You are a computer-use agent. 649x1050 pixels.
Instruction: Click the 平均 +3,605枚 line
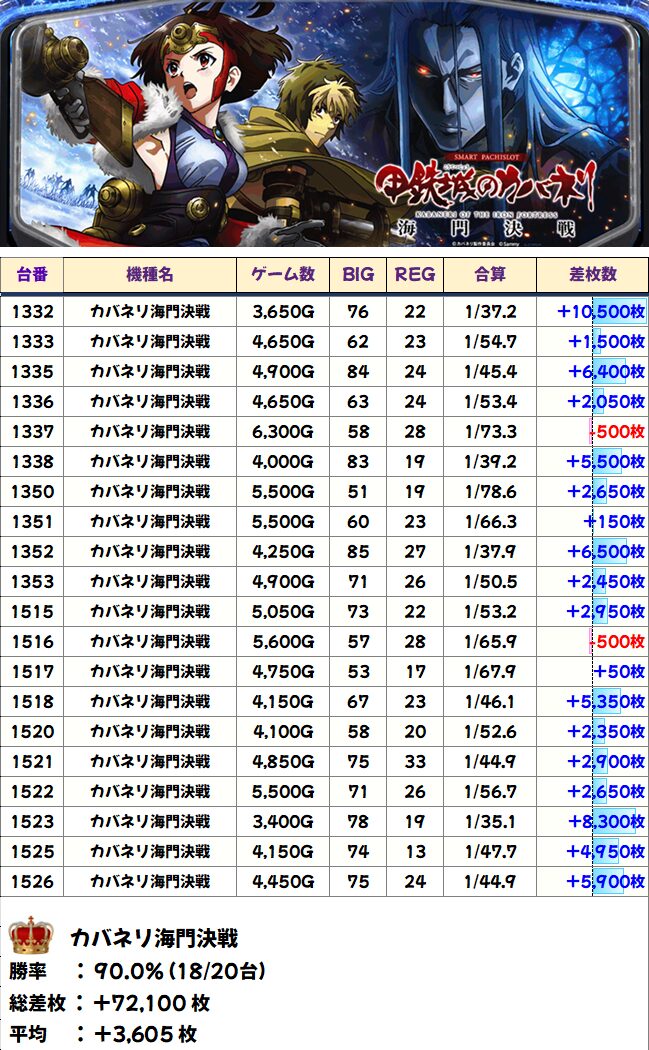pos(102,1033)
